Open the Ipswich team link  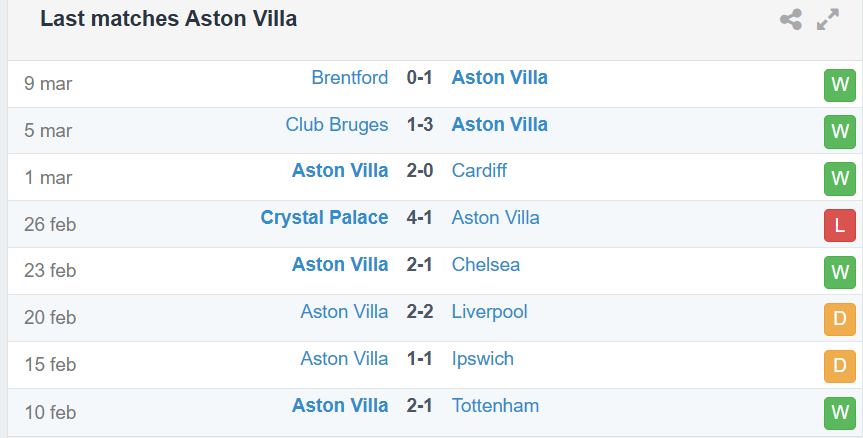tap(483, 359)
